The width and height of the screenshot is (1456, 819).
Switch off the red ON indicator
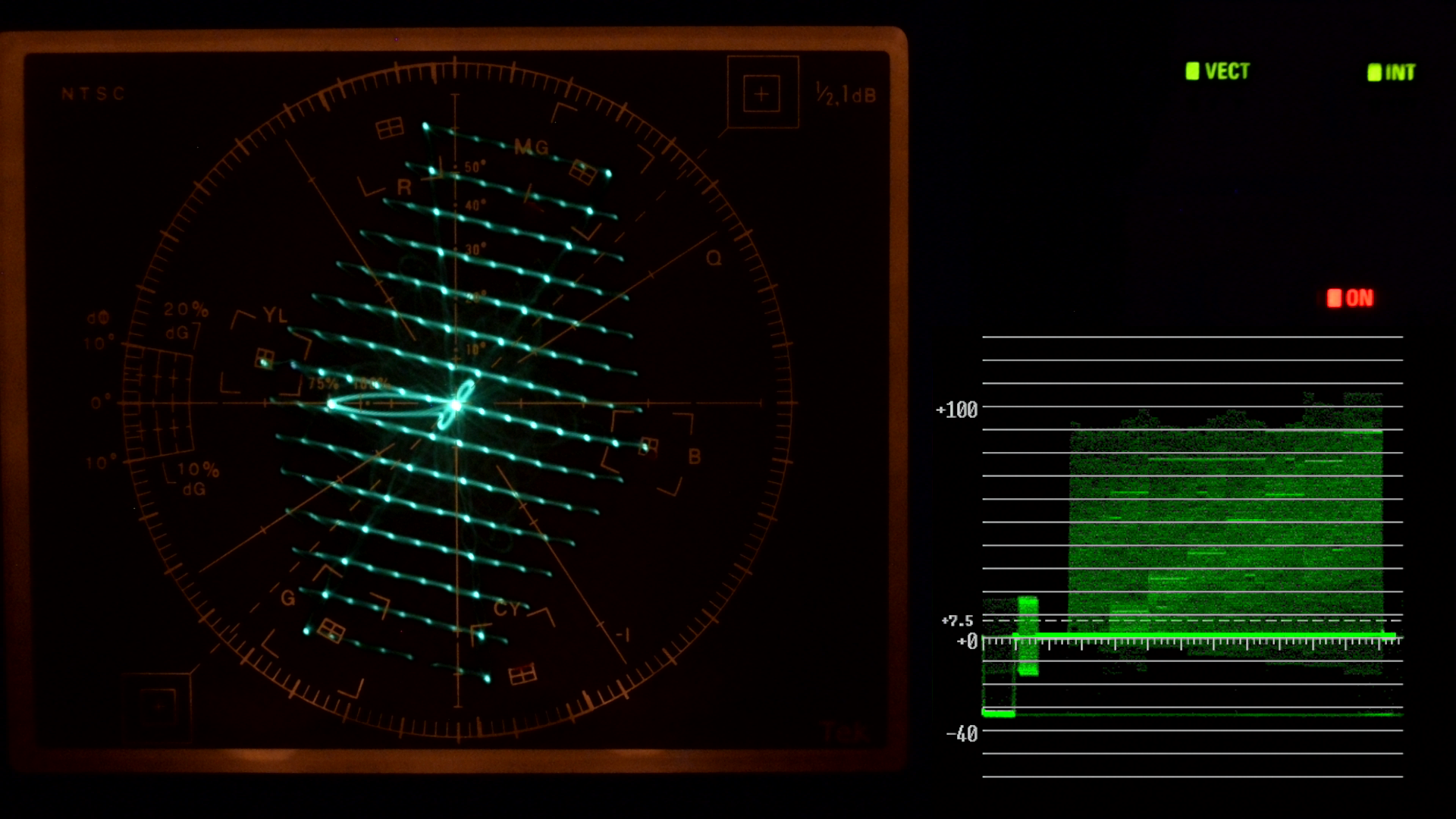point(1350,298)
